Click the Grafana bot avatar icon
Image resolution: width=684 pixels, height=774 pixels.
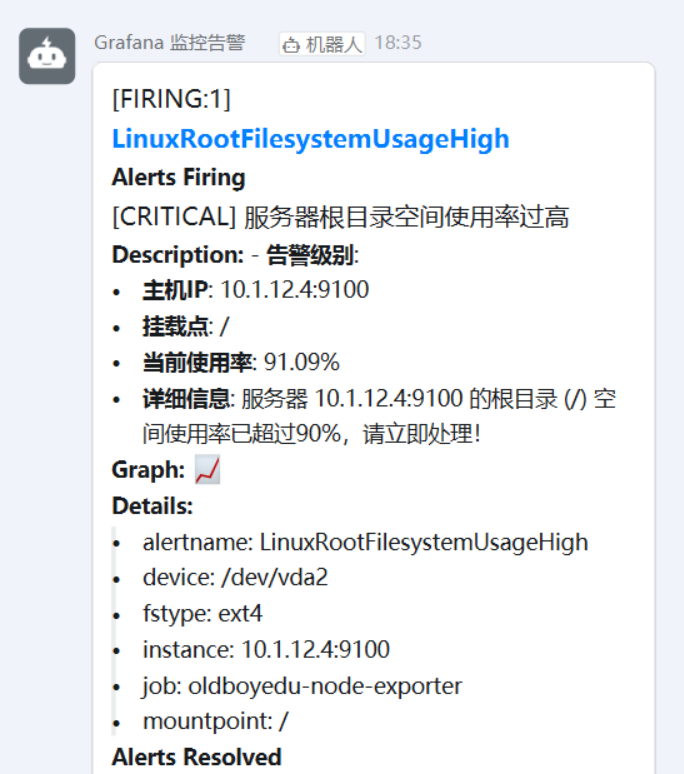click(47, 56)
